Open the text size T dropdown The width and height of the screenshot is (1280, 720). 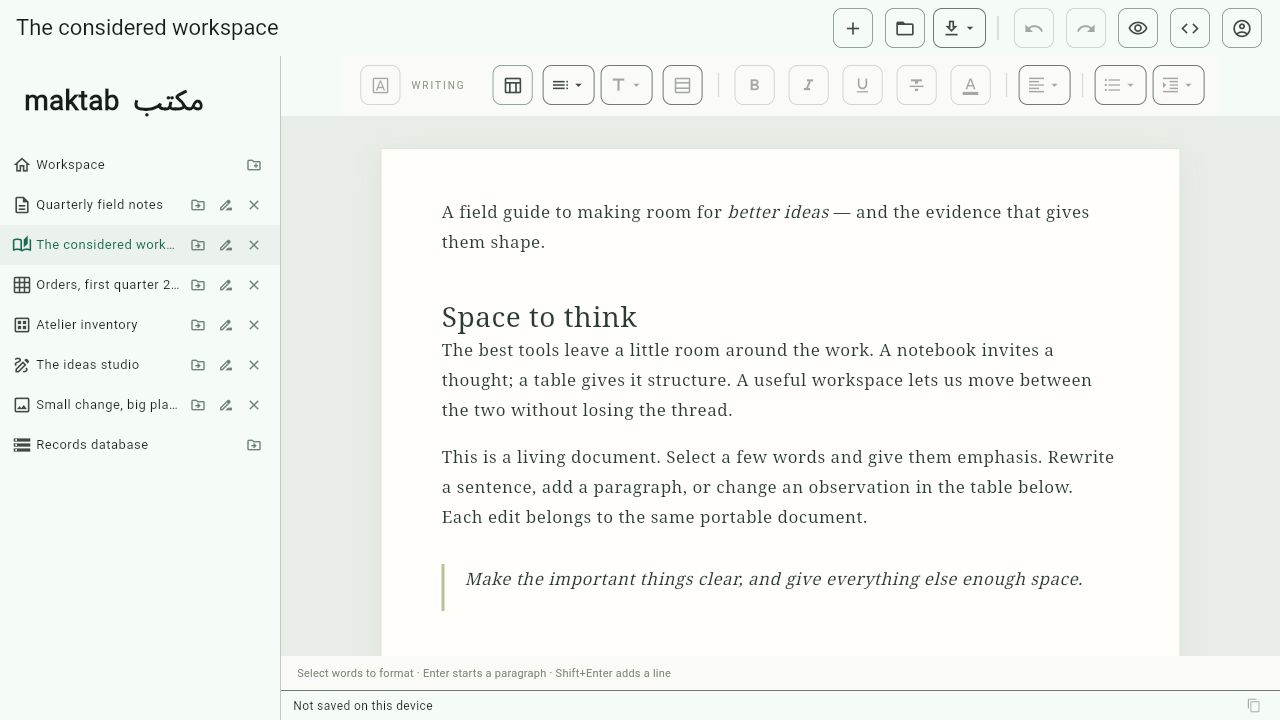pos(626,85)
